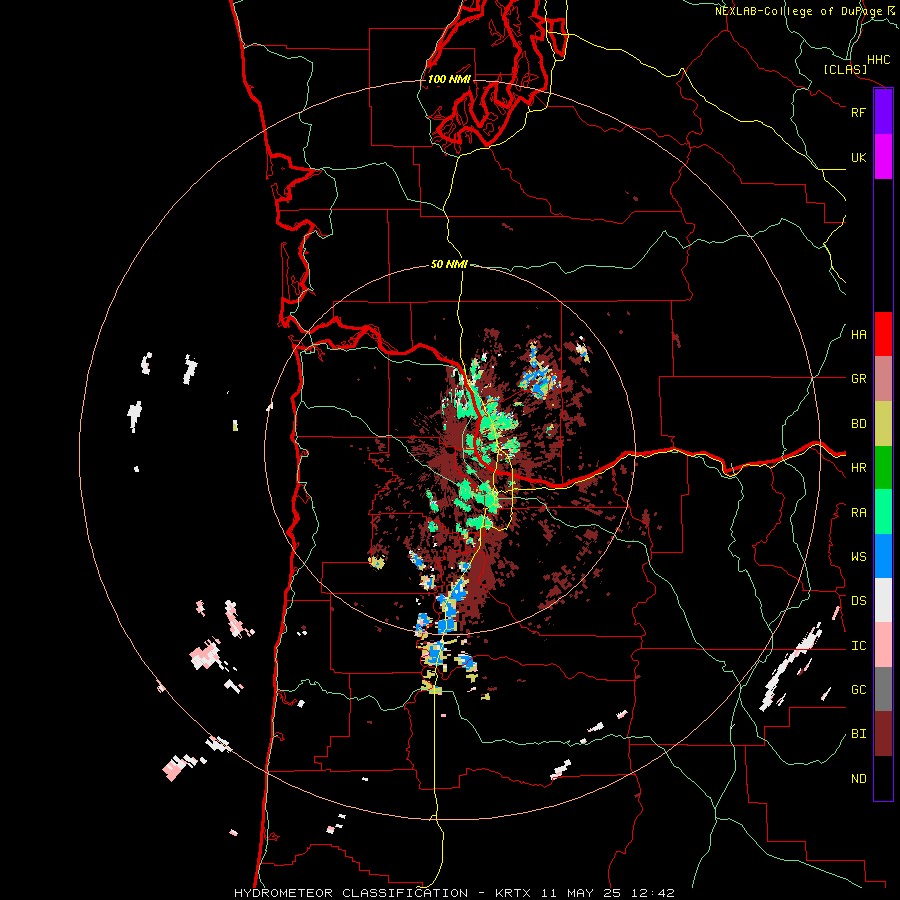Viewport: 900px width, 900px height.
Task: Click the DS legend label
Action: click(858, 601)
